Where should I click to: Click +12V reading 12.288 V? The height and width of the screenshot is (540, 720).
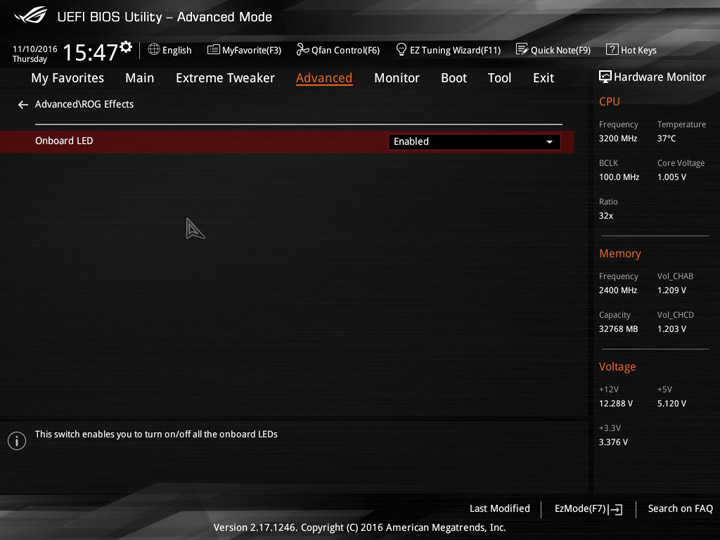click(615, 403)
